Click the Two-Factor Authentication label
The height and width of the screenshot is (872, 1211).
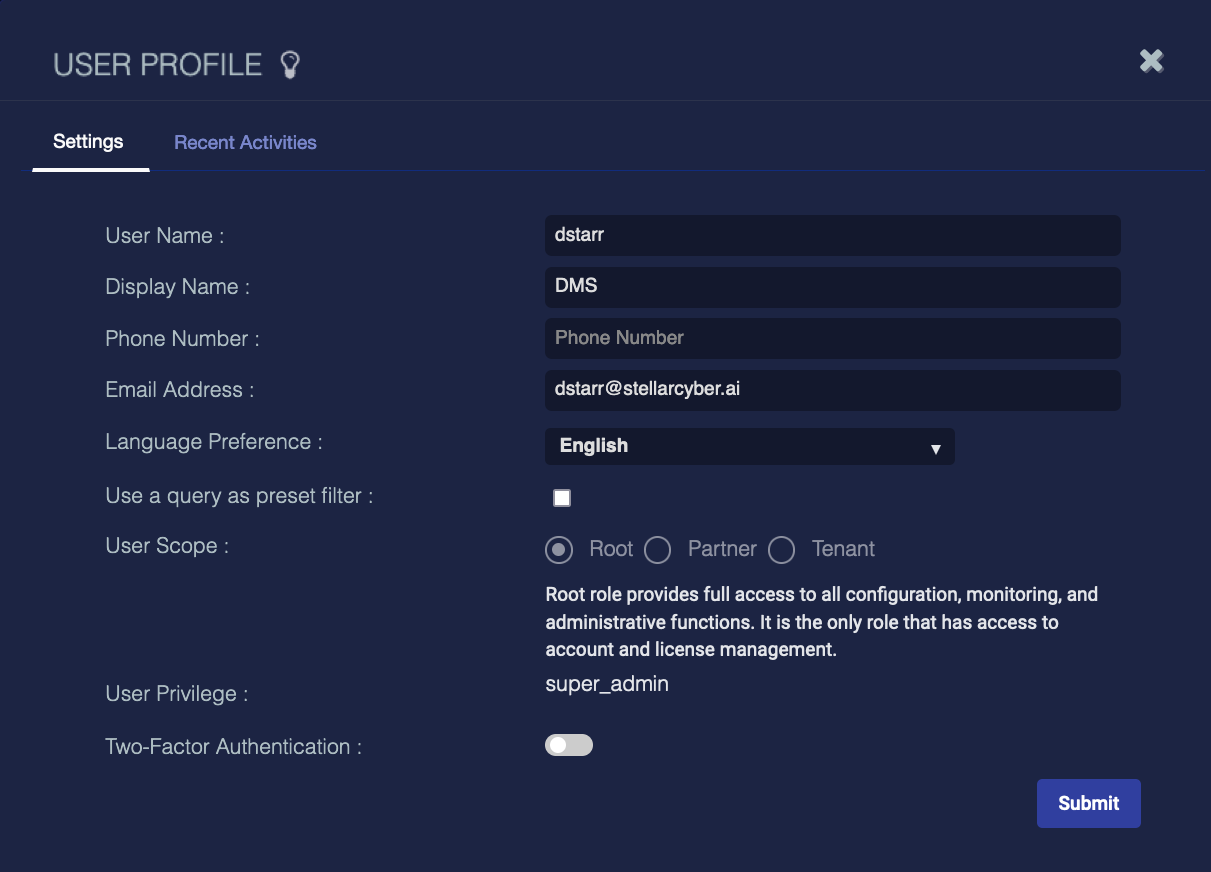233,747
